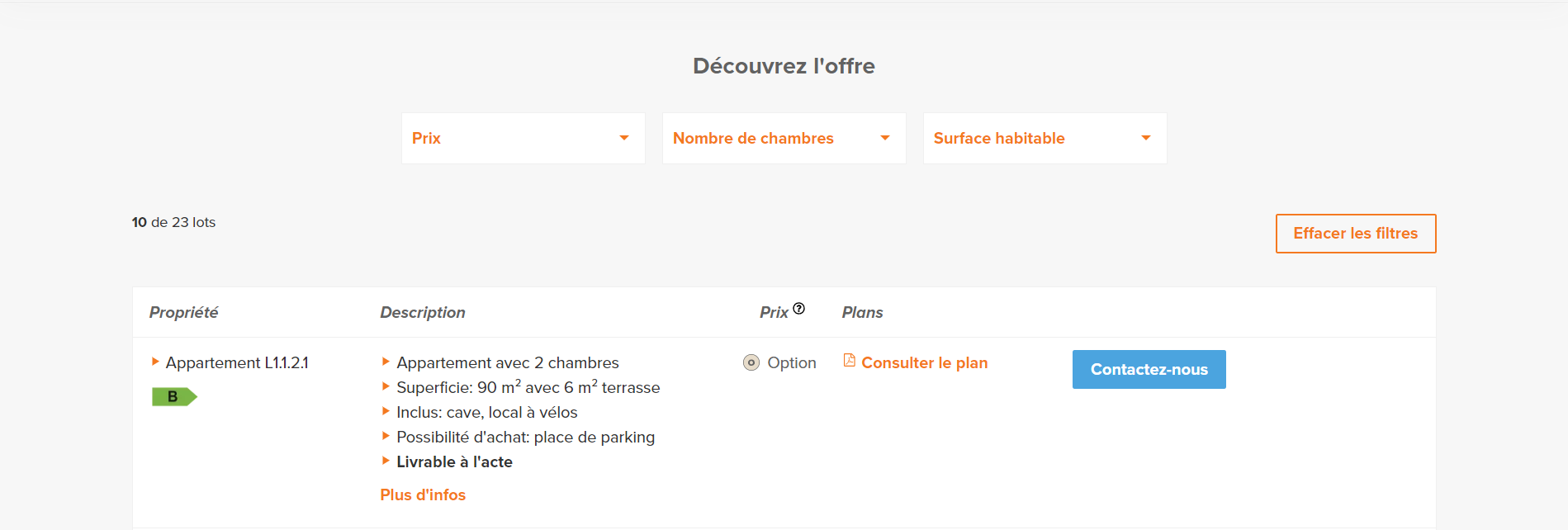This screenshot has height=530, width=1568.
Task: Click the Contactez-nous button
Action: 1149,369
